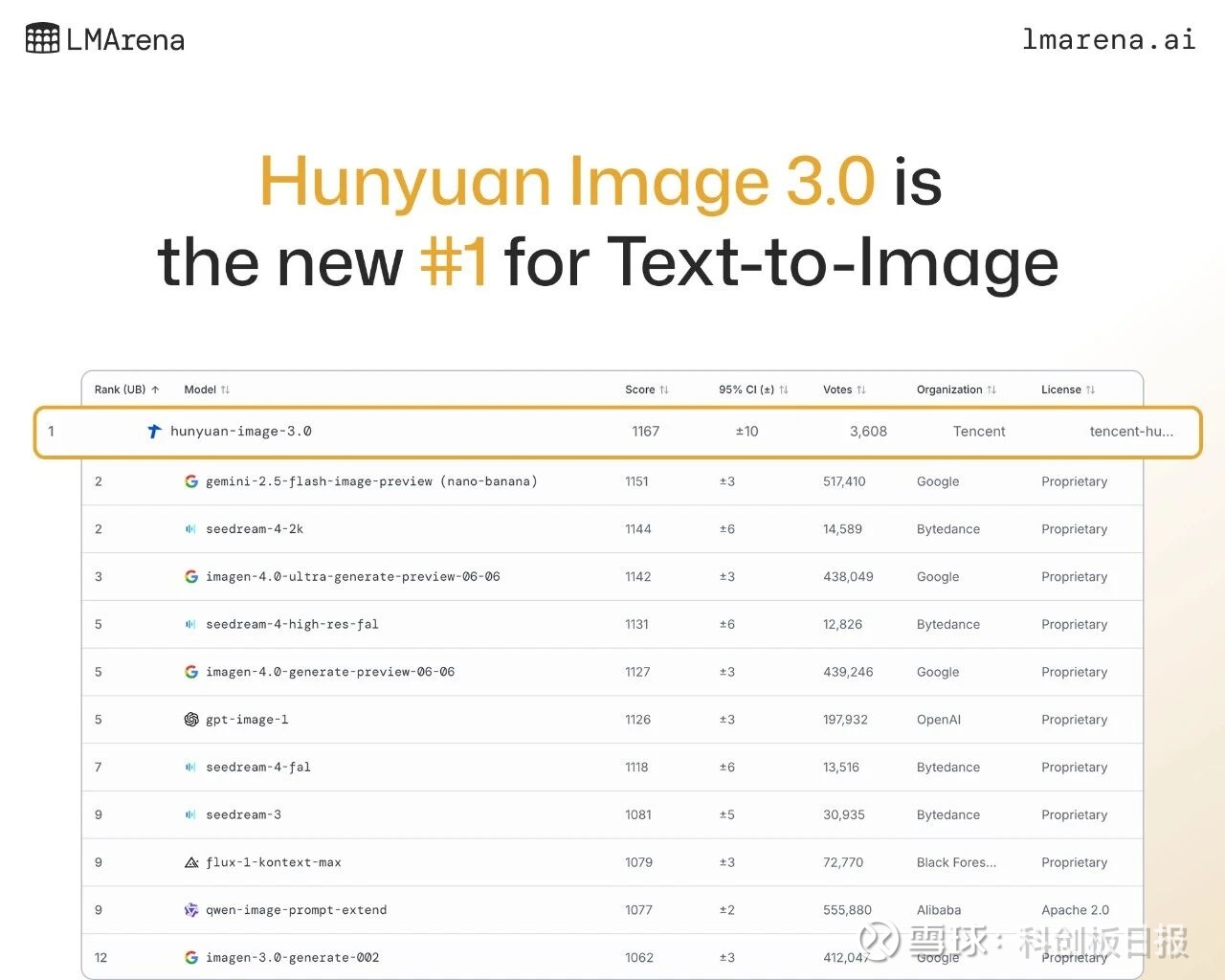Viewport: 1225px width, 980px height.
Task: Select the votes count 517,410
Action: coord(844,481)
